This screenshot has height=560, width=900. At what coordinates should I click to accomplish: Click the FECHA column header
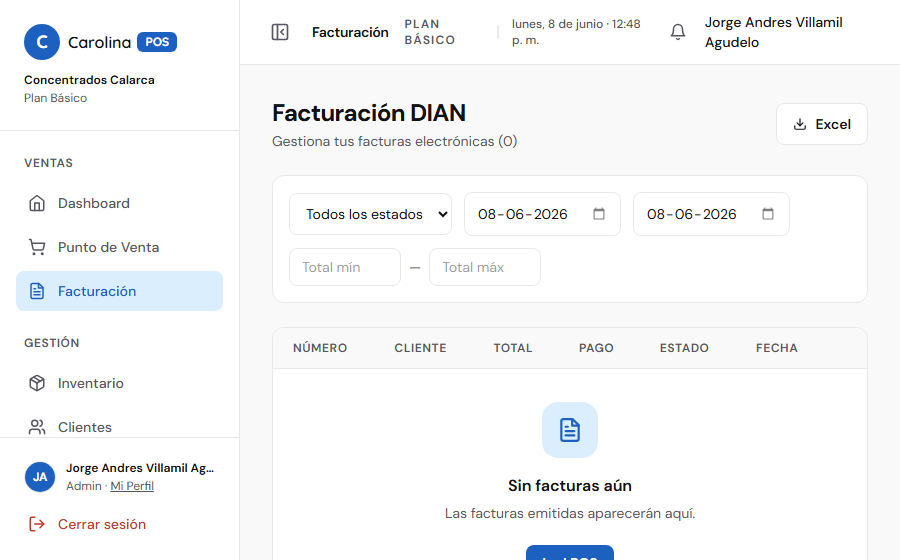pyautogui.click(x=777, y=348)
